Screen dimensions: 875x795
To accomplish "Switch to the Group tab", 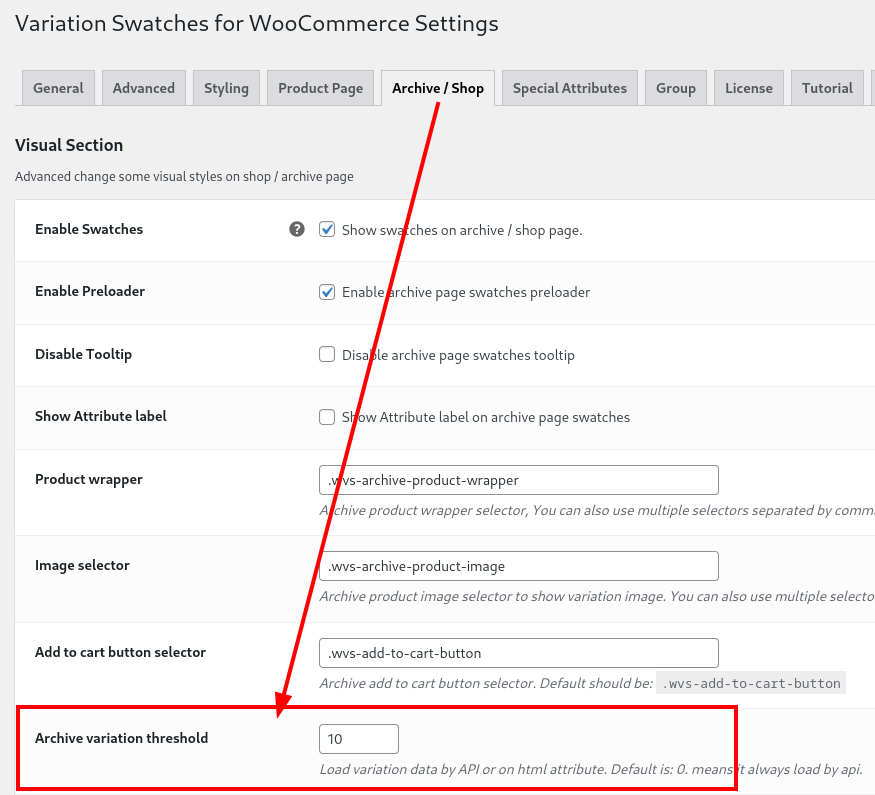I will pyautogui.click(x=676, y=88).
